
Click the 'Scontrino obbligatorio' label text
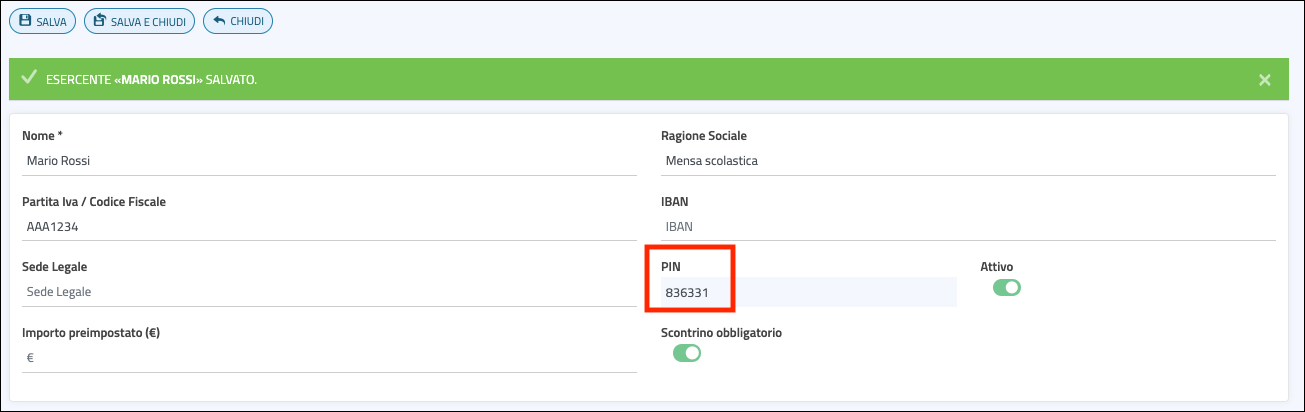click(721, 332)
